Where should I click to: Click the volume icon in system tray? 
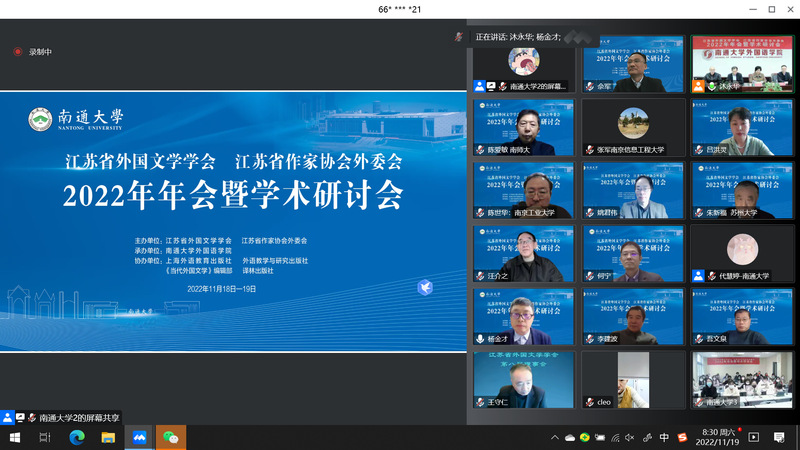pos(629,437)
